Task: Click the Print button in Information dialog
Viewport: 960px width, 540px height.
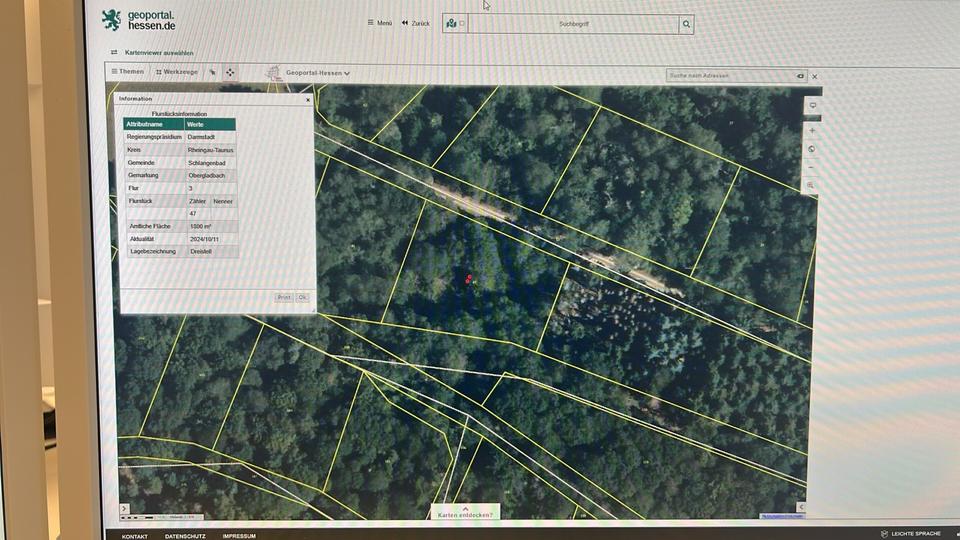Action: point(284,297)
